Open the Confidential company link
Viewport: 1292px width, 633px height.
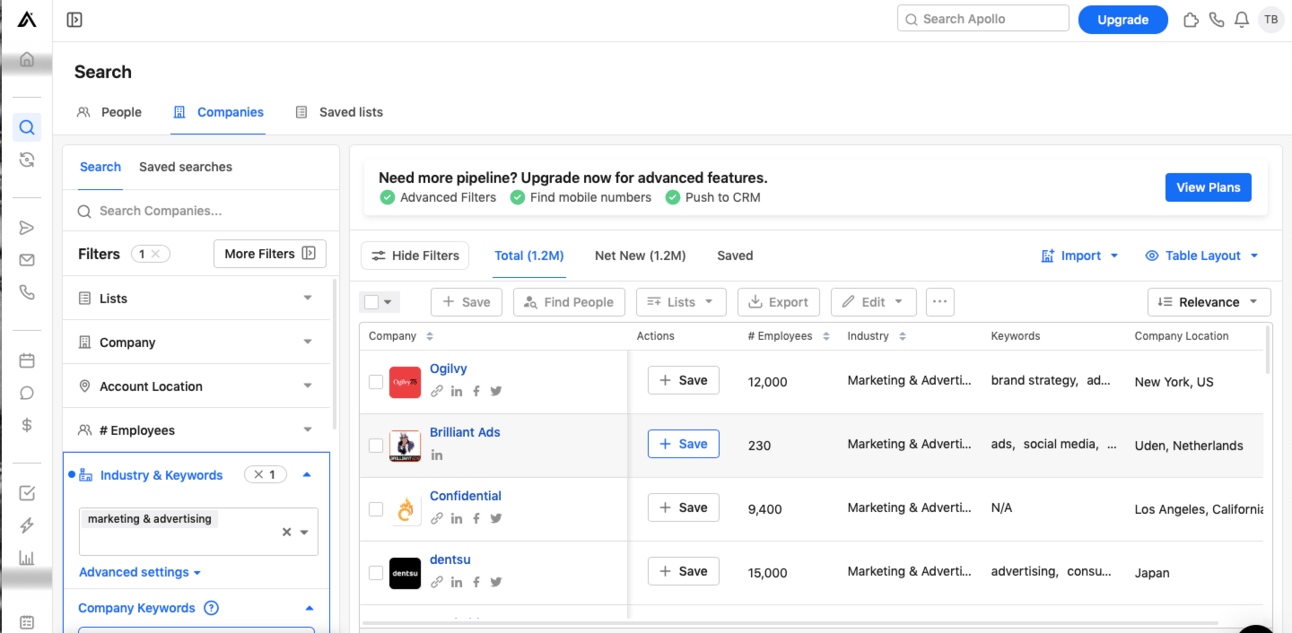pyautogui.click(x=465, y=496)
